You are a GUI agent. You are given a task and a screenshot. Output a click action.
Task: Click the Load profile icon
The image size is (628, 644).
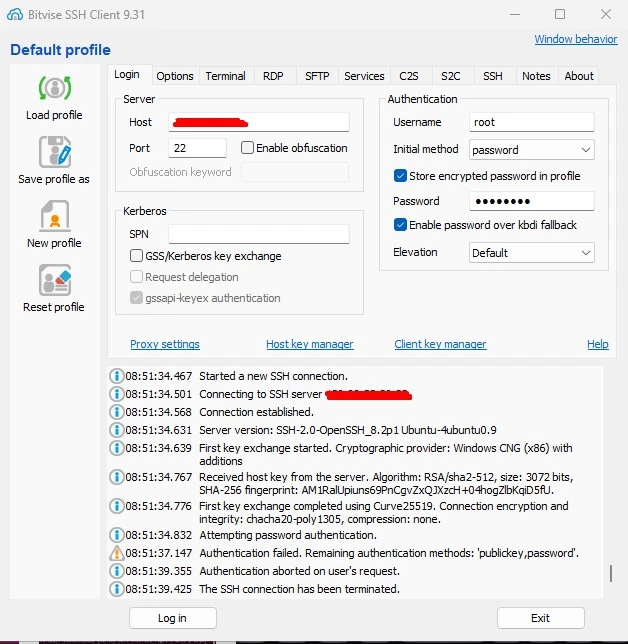tap(54, 88)
